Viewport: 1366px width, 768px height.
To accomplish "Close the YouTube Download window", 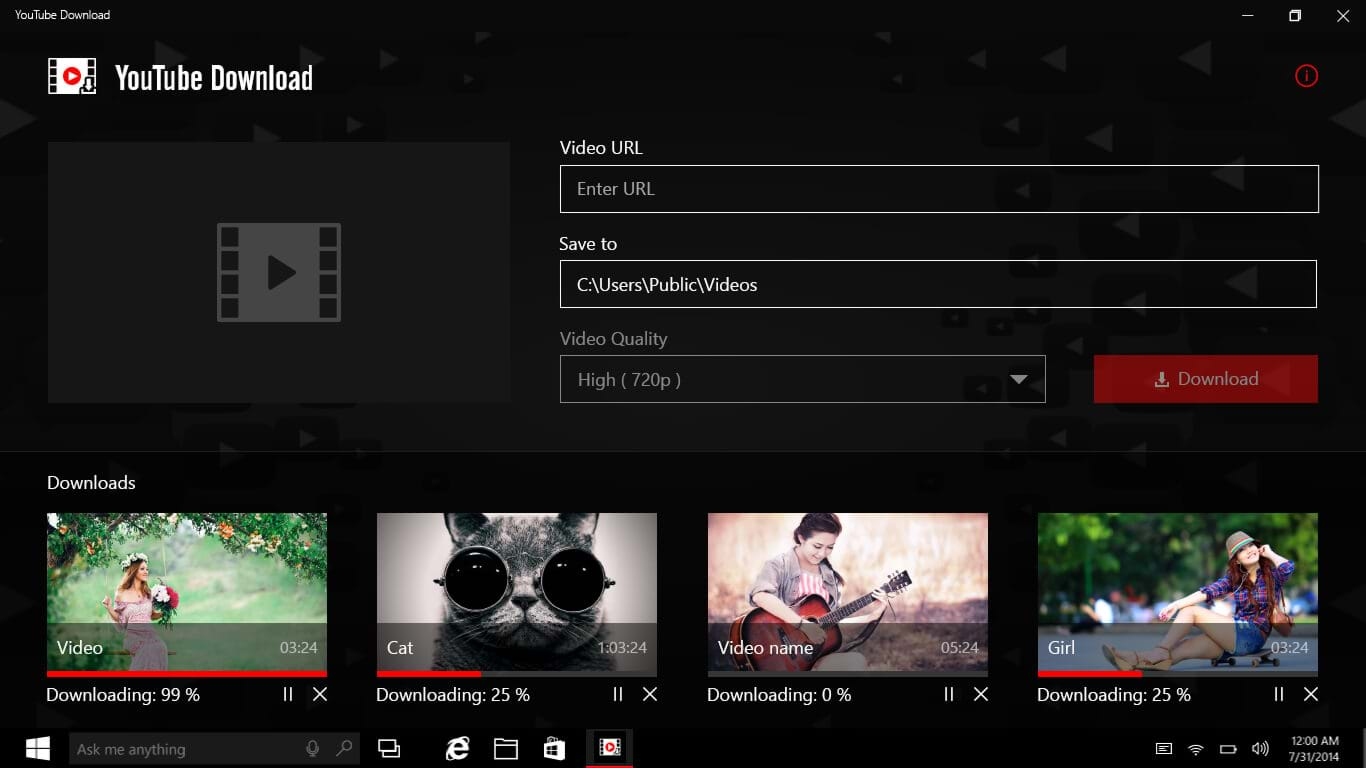I will pyautogui.click(x=1342, y=15).
